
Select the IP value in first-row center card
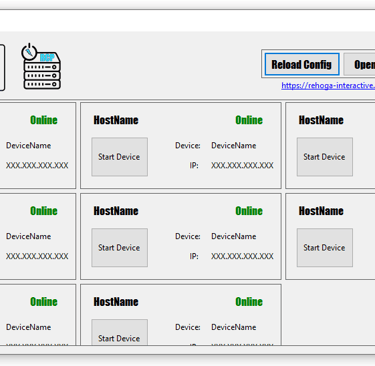point(242,165)
